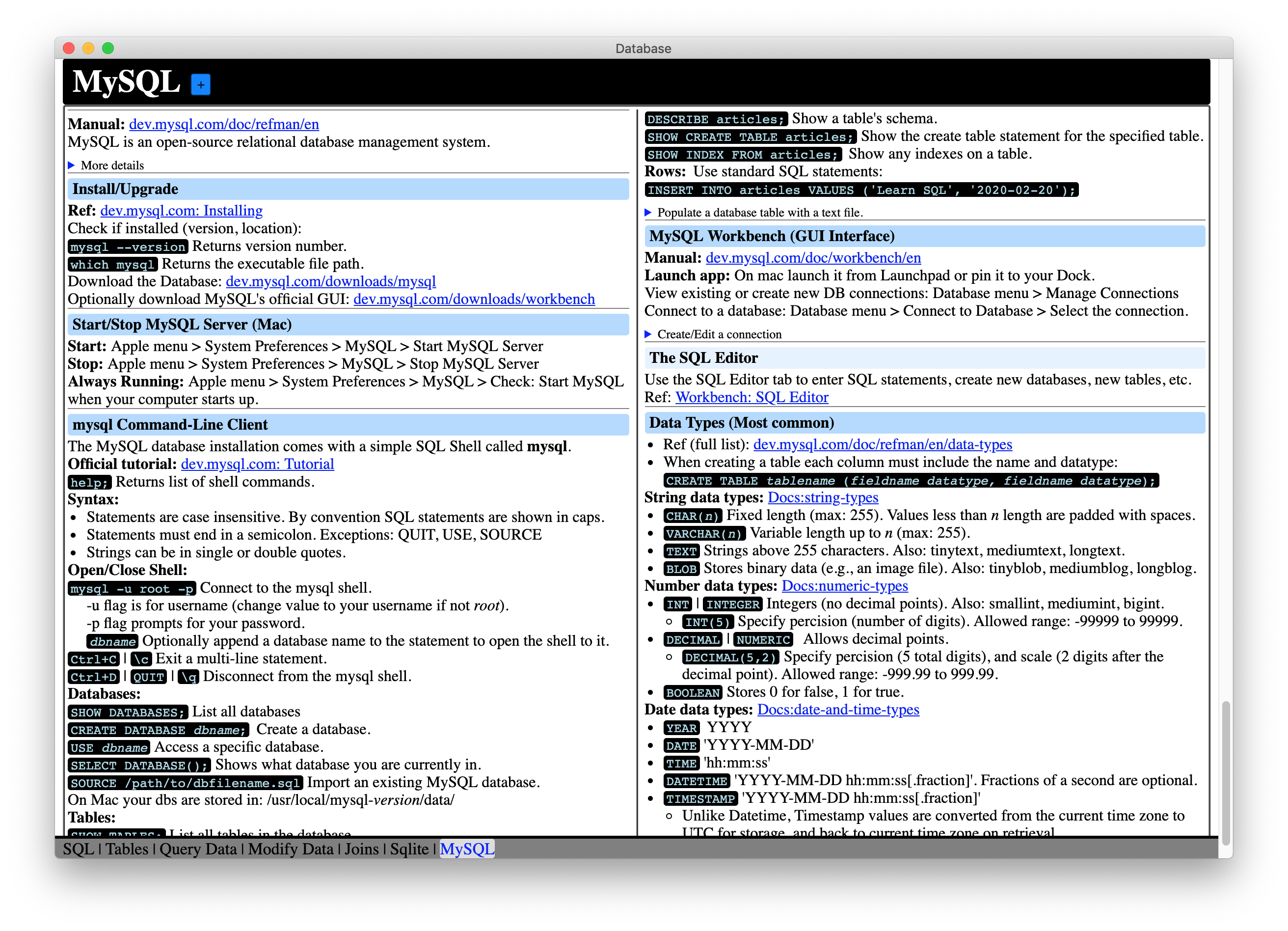Open Docs:date-and-time-types link
This screenshot has height=931, width=1288.
tap(838, 710)
